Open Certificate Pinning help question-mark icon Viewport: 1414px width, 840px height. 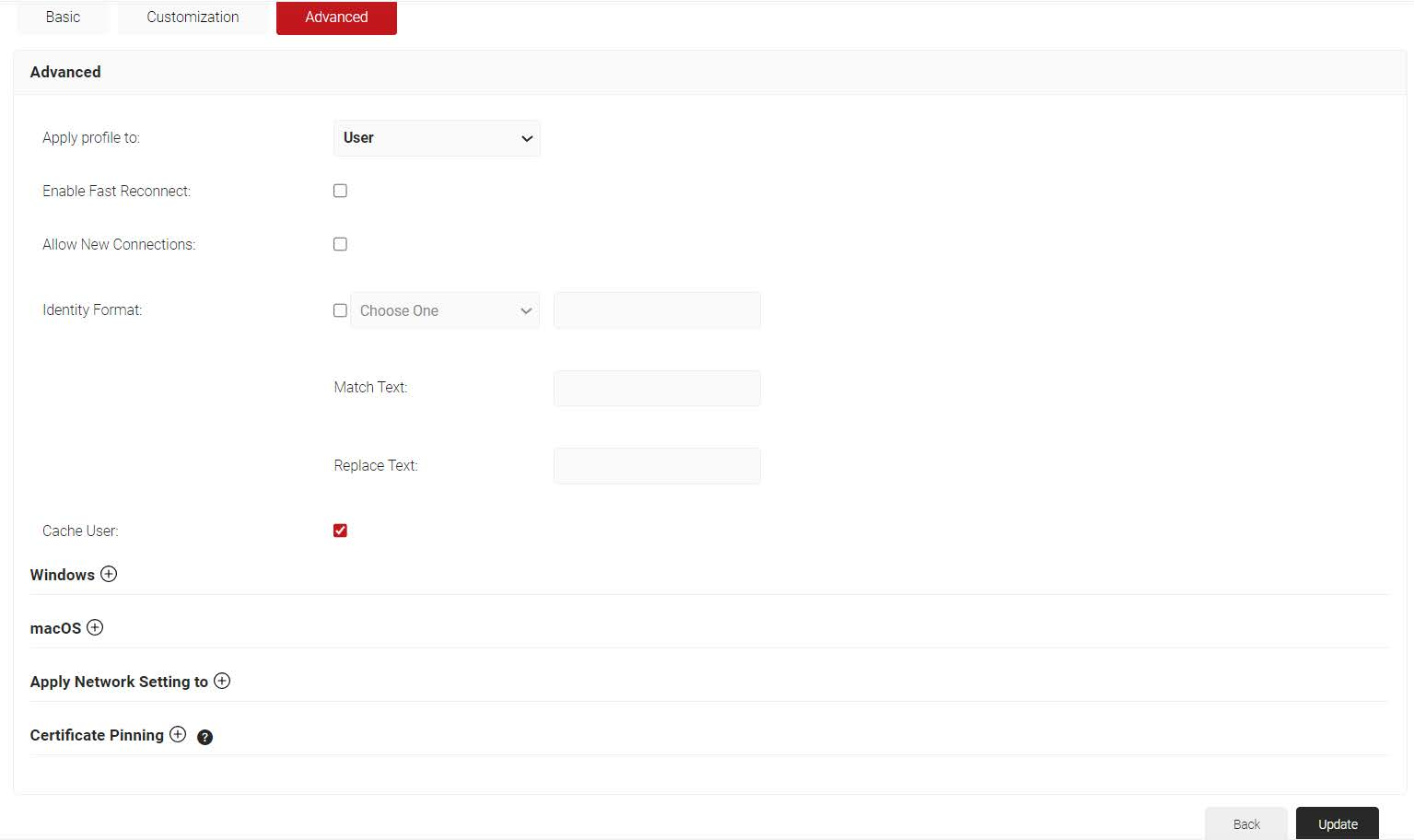tap(205, 737)
